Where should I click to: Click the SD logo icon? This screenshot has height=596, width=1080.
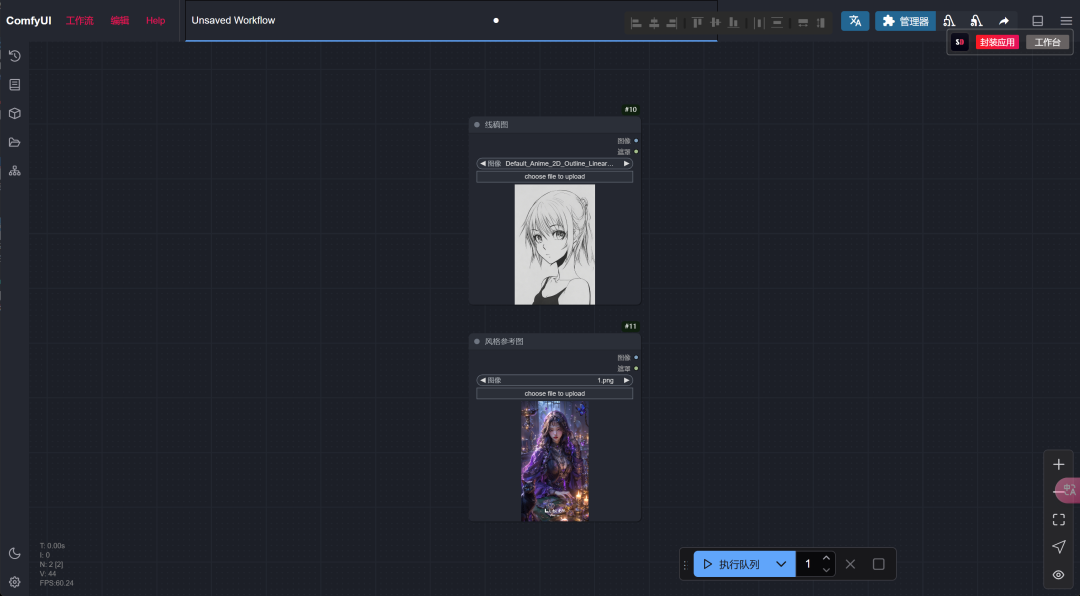[x=959, y=42]
